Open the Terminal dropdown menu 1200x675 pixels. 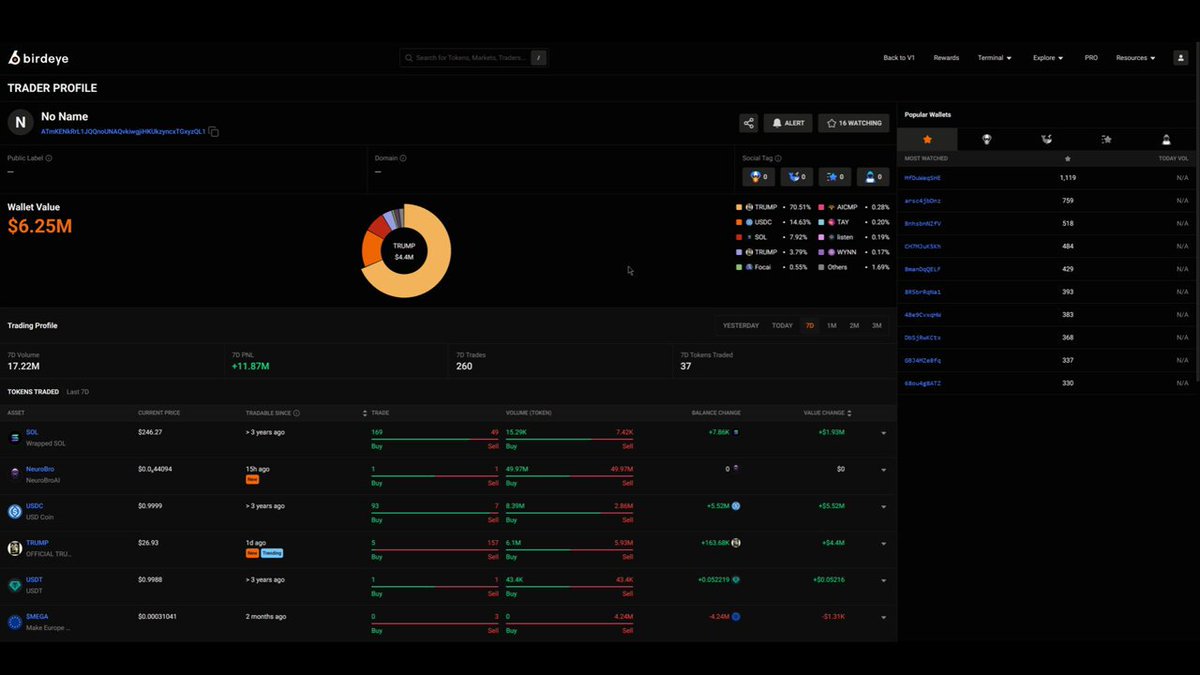click(995, 58)
